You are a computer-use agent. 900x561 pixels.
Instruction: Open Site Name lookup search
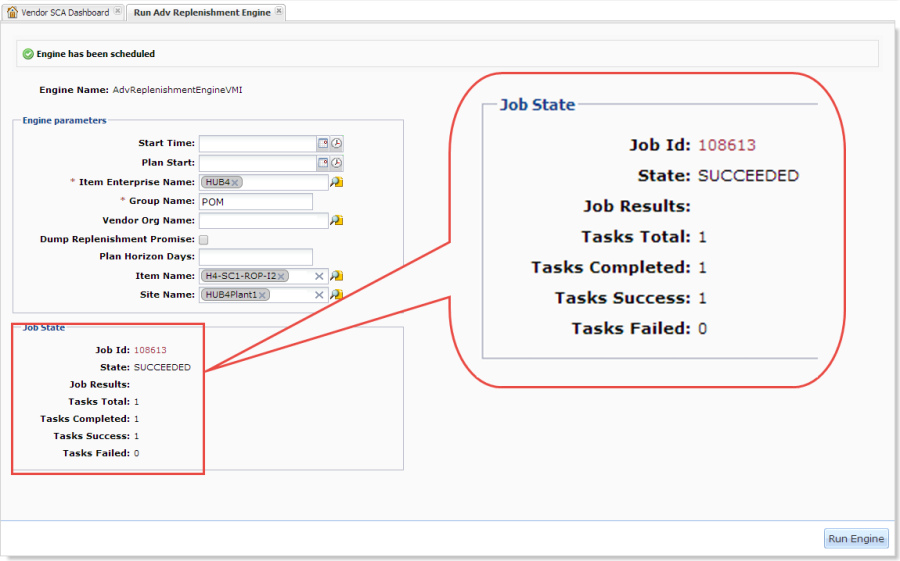tap(336, 295)
